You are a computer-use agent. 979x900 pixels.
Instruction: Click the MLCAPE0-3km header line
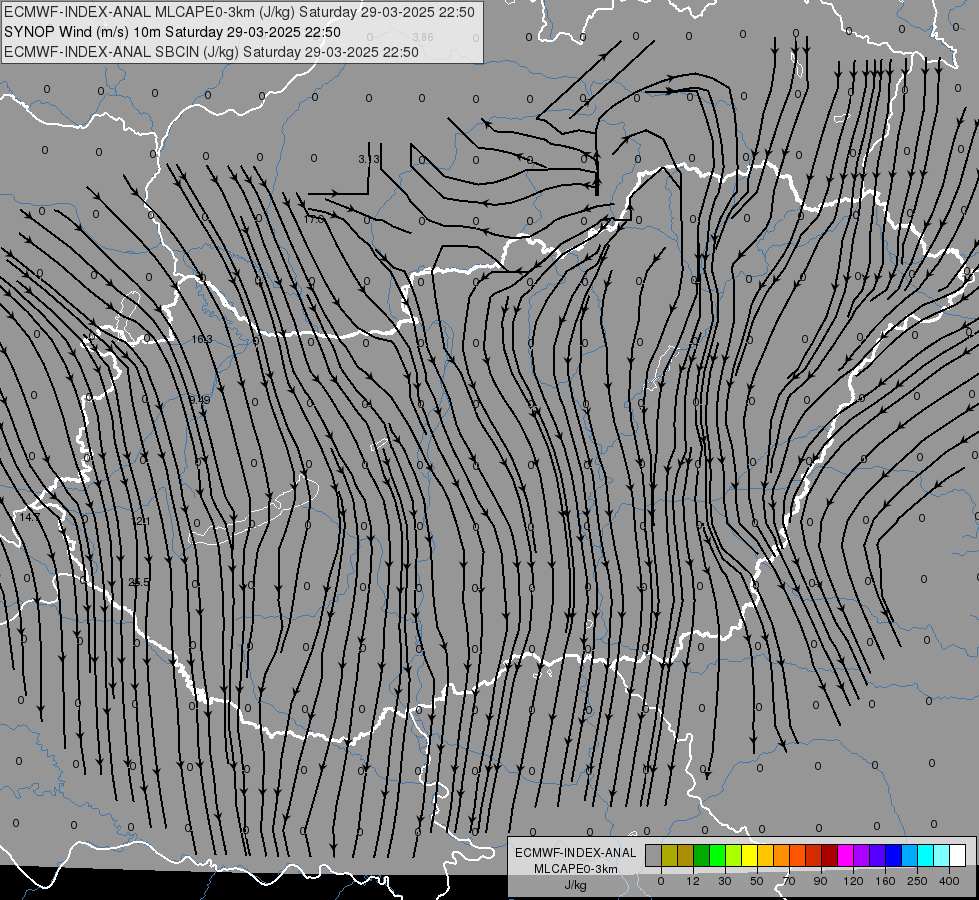[240, 12]
